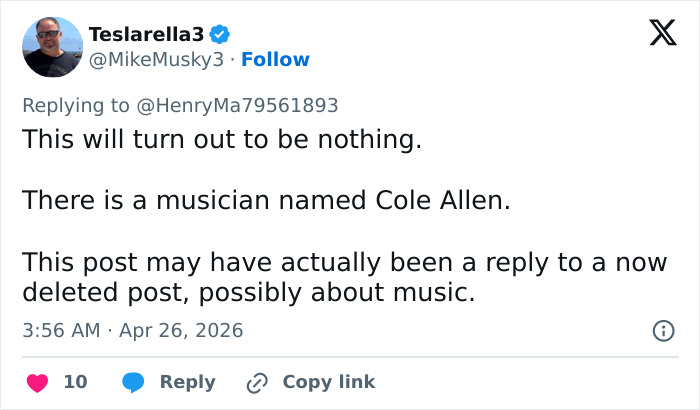Open the X logo link
Image resolution: width=700 pixels, height=410 pixels.
[656, 35]
